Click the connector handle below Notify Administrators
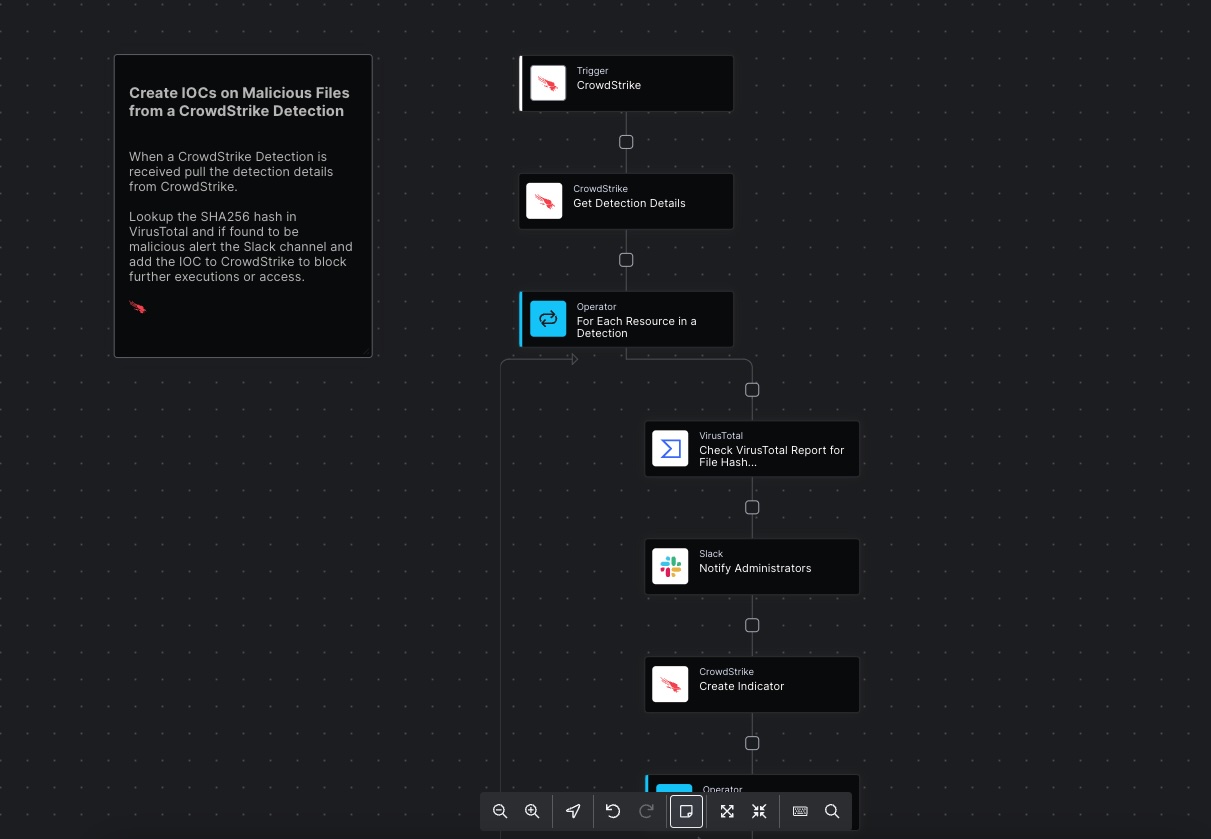The image size is (1211, 839). pos(752,625)
